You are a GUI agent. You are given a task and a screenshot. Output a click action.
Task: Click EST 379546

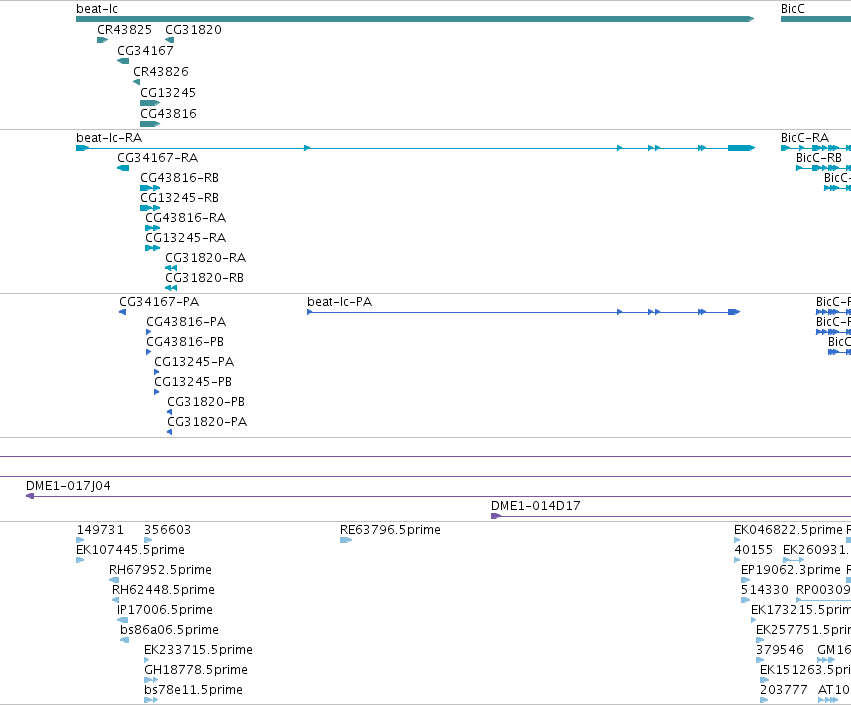[760, 660]
